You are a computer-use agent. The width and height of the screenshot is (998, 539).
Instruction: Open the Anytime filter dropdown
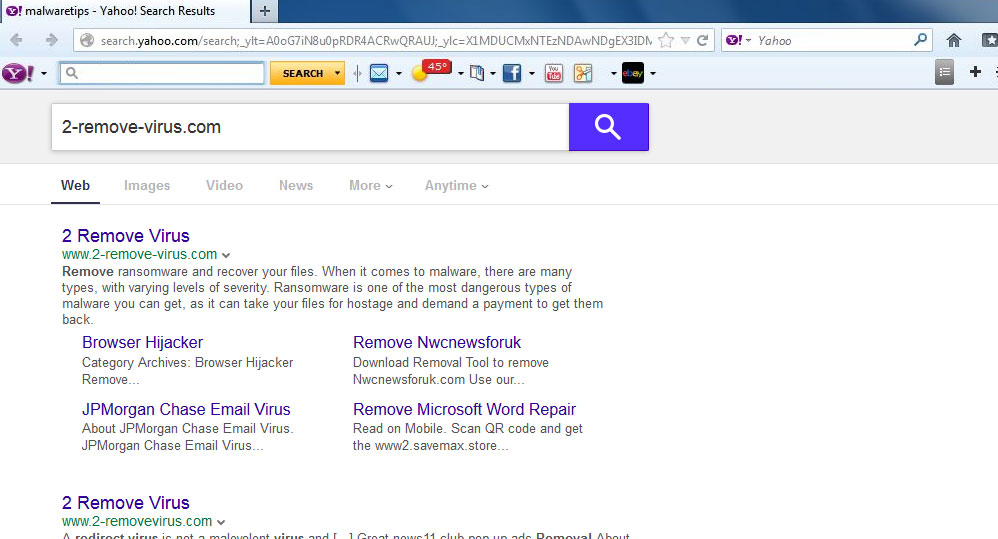click(x=456, y=185)
